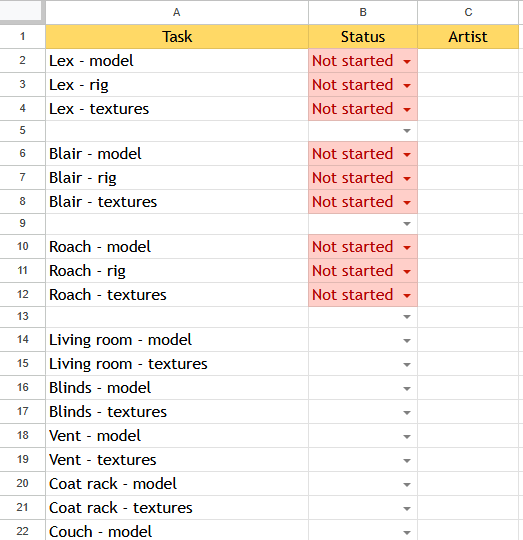
Task: Expand the empty status dropdown in row 5
Action: (x=407, y=131)
